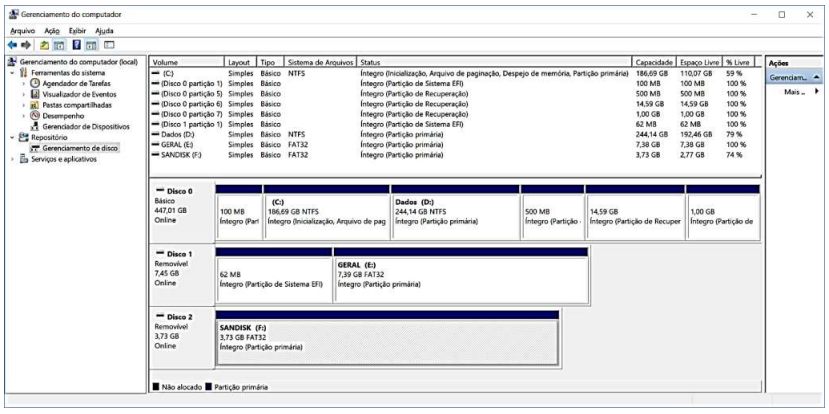The width and height of the screenshot is (829, 414).
Task: Click the blue Help toolbar icon
Action: [74, 47]
